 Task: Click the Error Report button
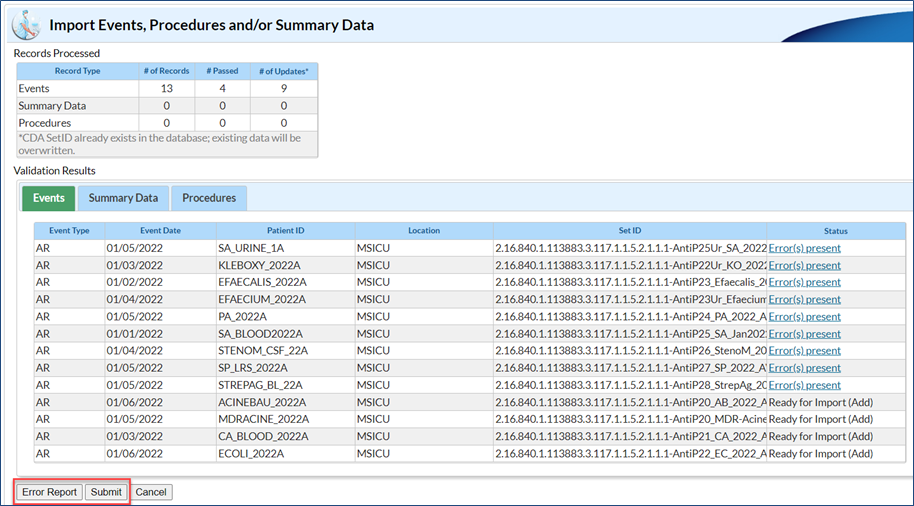click(50, 492)
